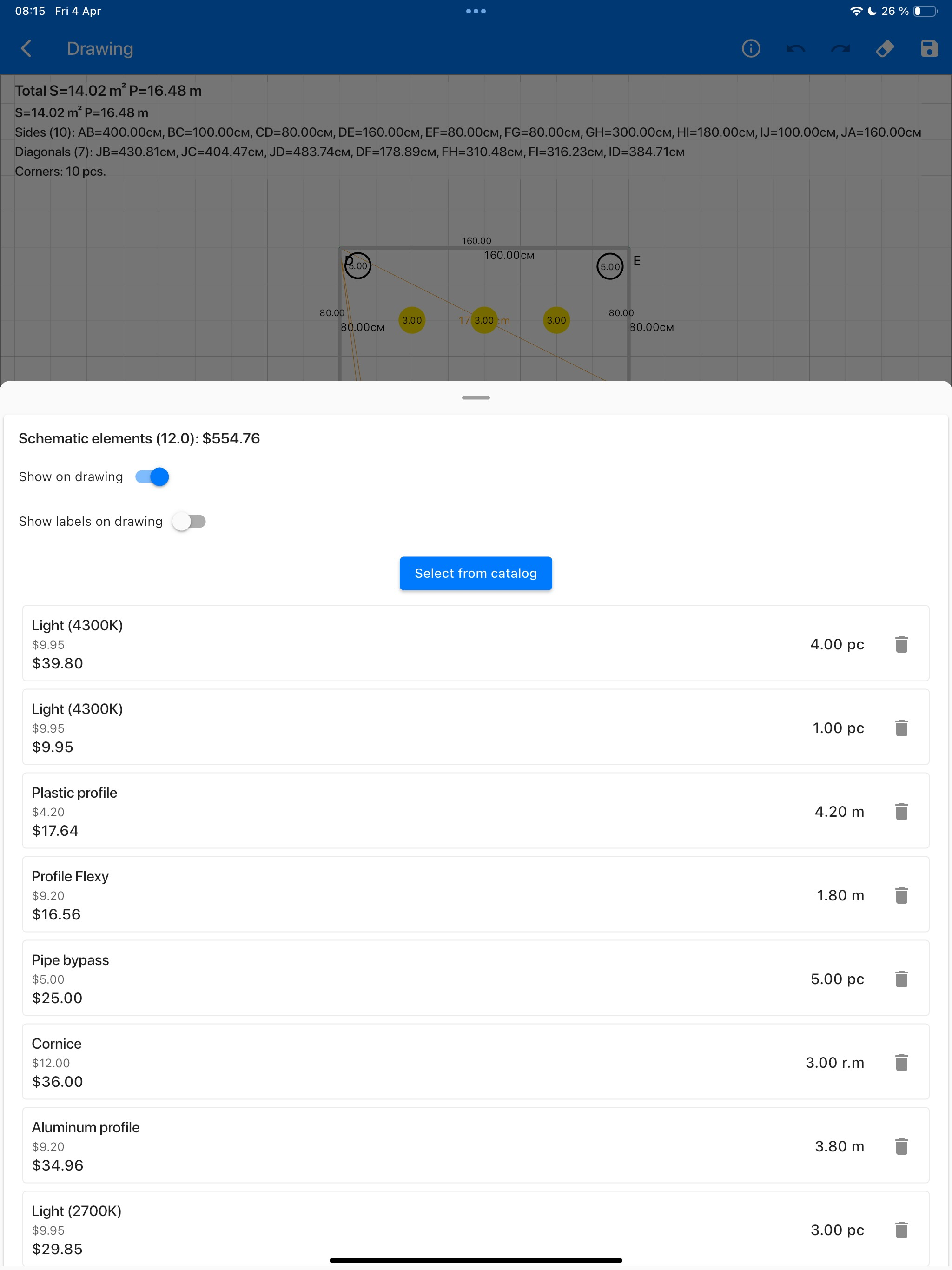This screenshot has height=1270, width=952.
Task: Select the 5.00 circle near corner E
Action: click(x=610, y=266)
